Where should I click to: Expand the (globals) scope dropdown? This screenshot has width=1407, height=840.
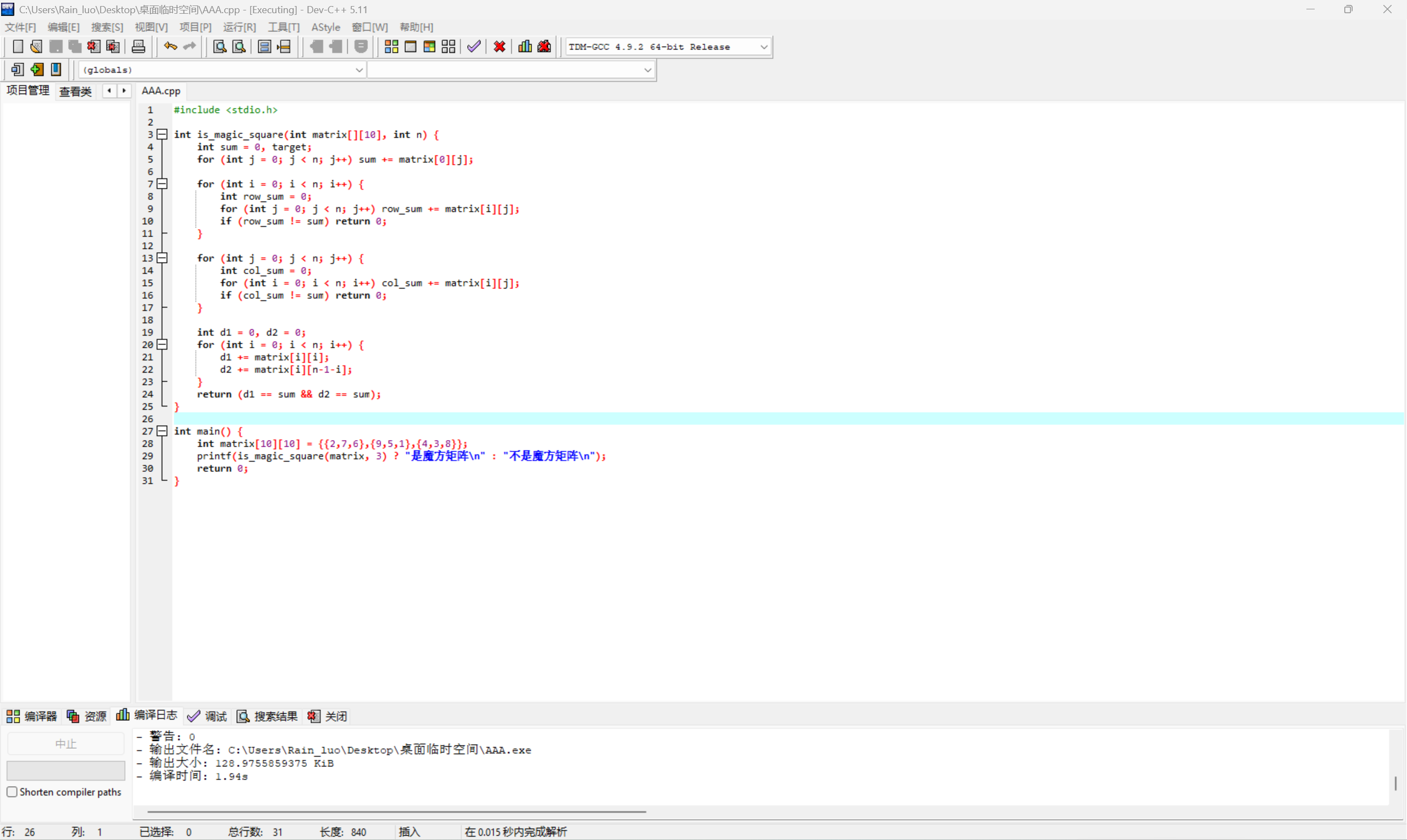coord(359,70)
